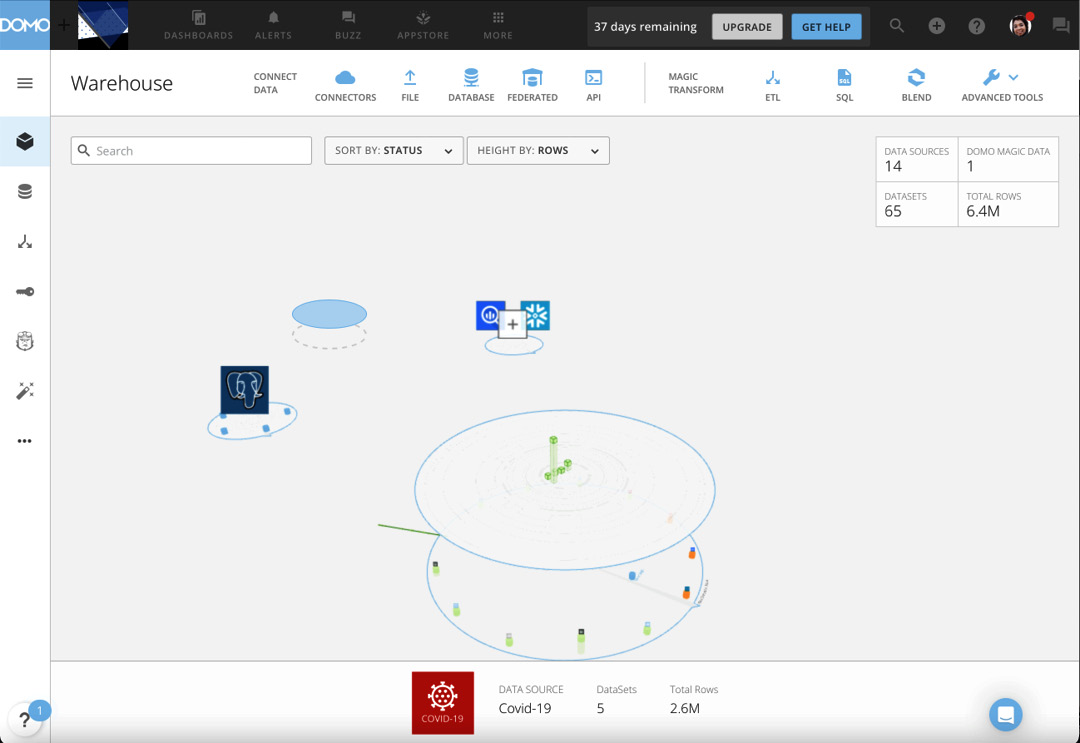Click the Domo Magic Data stat
Image resolution: width=1080 pixels, height=743 pixels.
1008,159
